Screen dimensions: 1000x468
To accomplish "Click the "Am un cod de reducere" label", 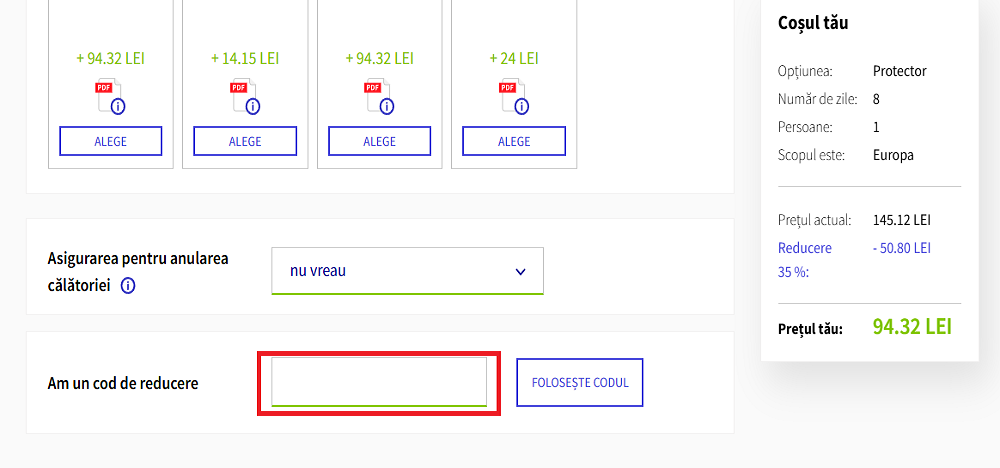I will [x=123, y=383].
